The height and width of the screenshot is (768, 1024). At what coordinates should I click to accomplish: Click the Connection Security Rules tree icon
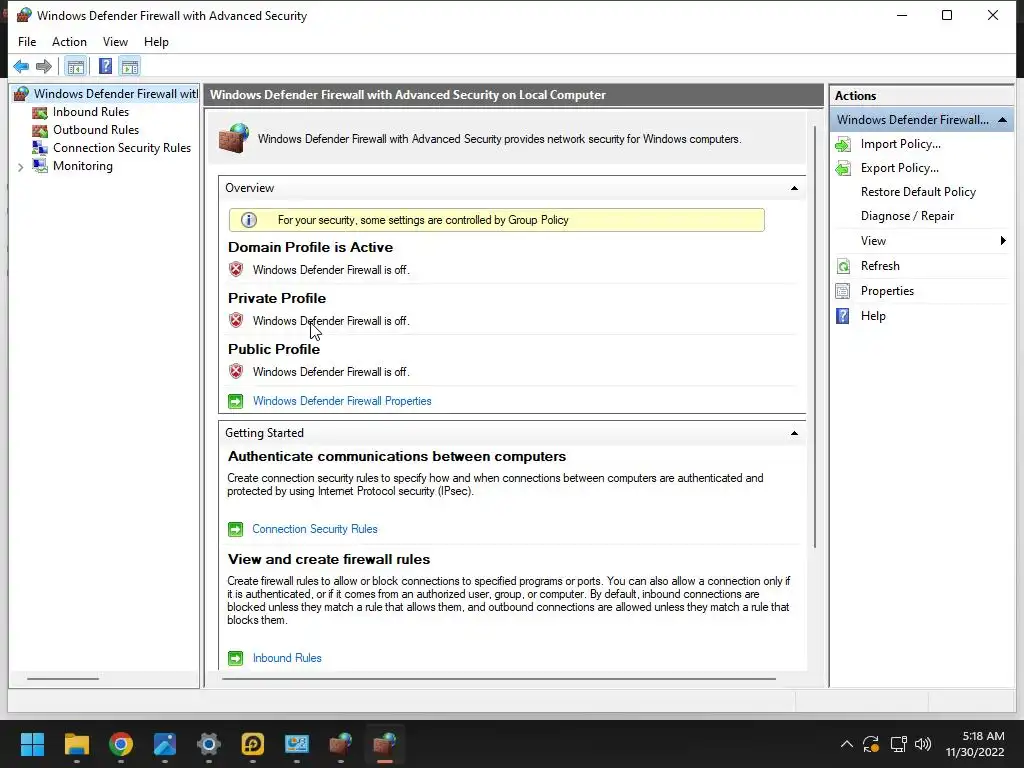coord(40,148)
